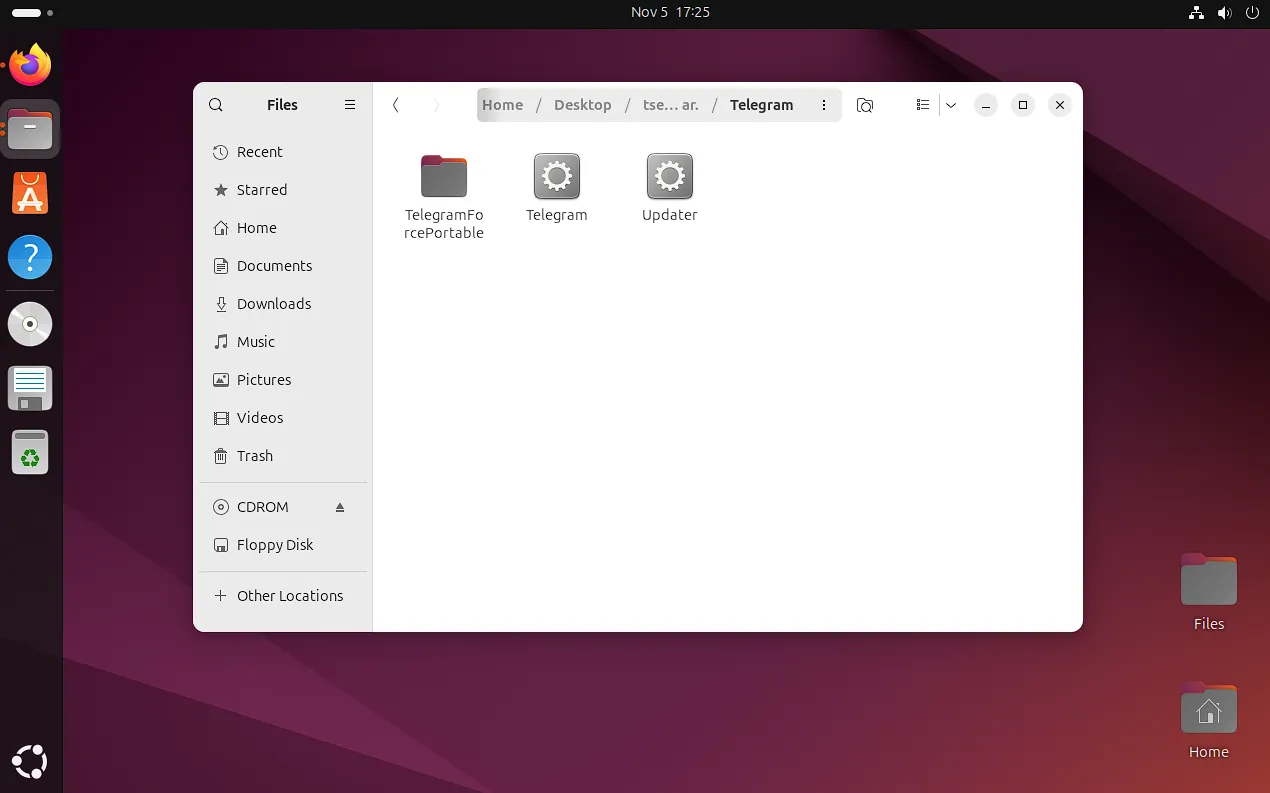Screen dimensions: 1270x793
Task: Open the Files hamburger main menu
Action: click(350, 105)
